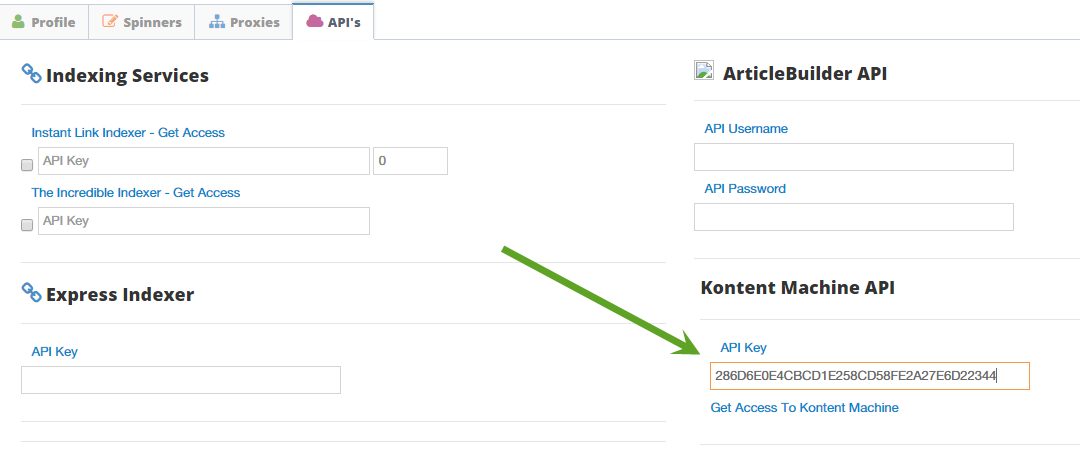Image resolution: width=1080 pixels, height=463 pixels.
Task: Click the orange Spinners edit icon
Action: tap(110, 21)
